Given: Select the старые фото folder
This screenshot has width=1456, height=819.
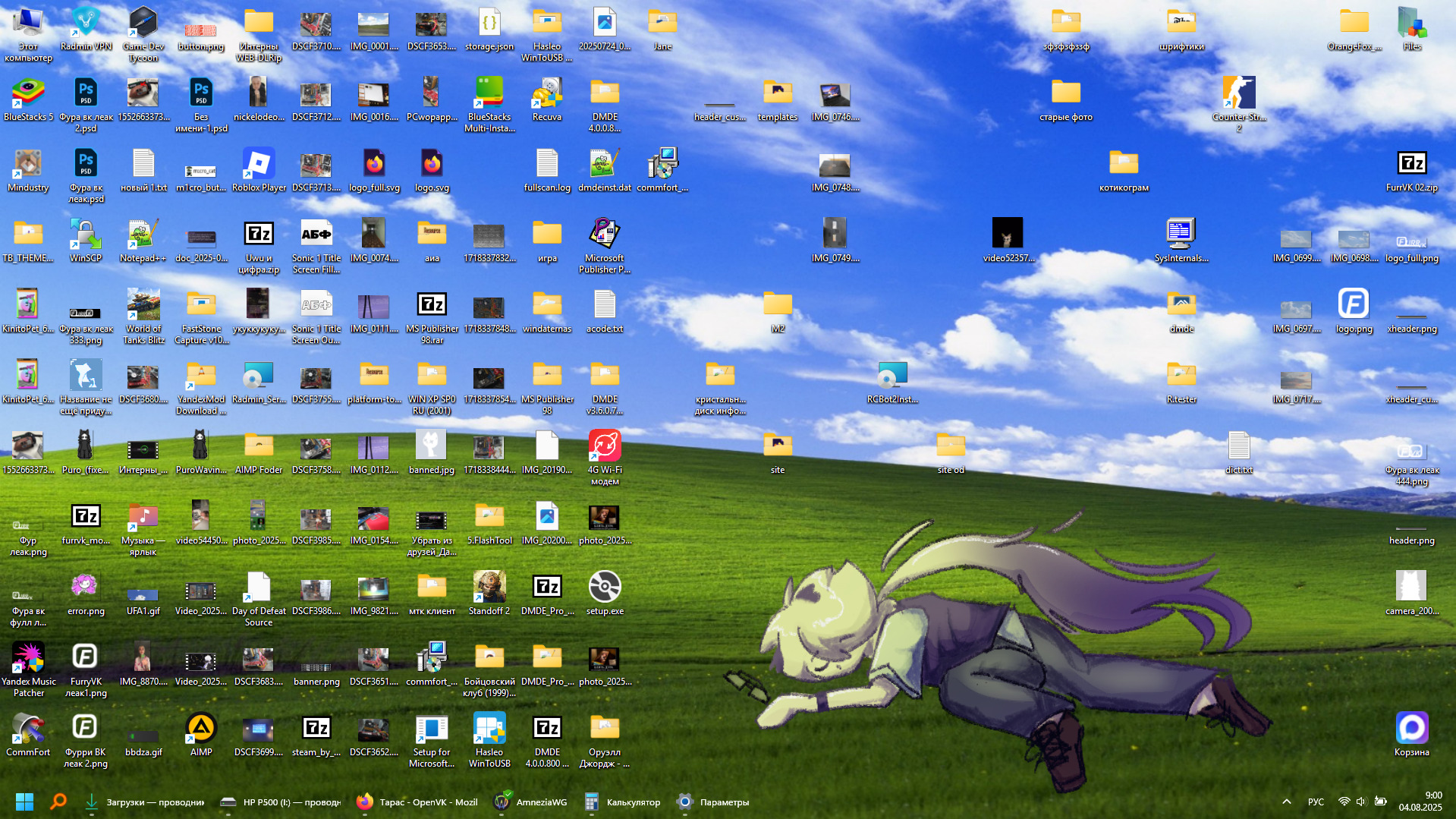Looking at the screenshot, I should 1066,99.
